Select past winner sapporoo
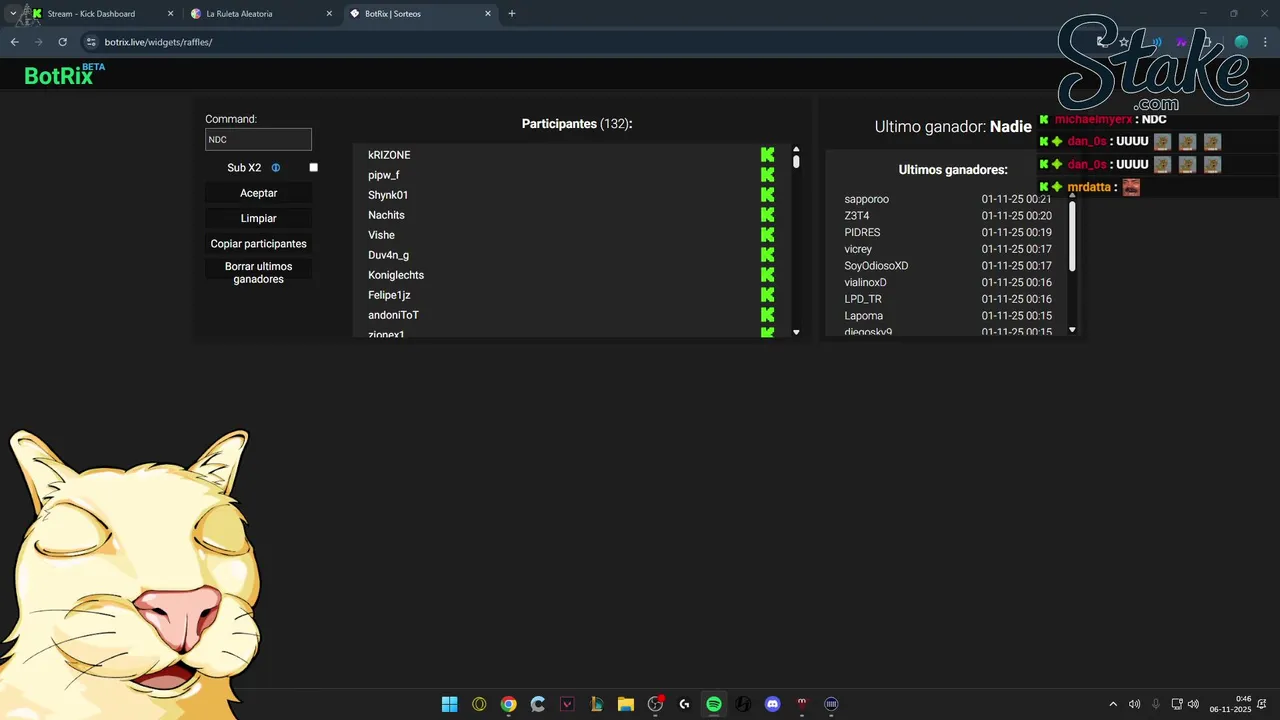Image resolution: width=1280 pixels, height=720 pixels. (x=866, y=199)
